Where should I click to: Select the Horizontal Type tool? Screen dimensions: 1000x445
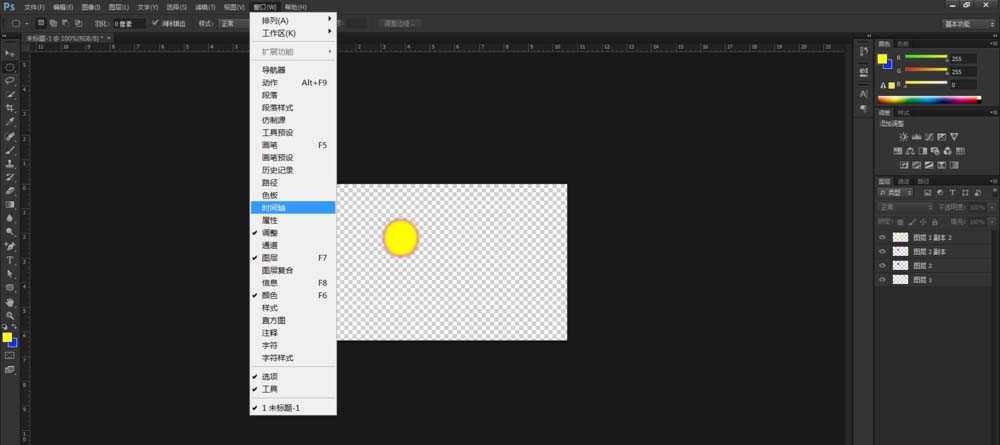tap(10, 259)
